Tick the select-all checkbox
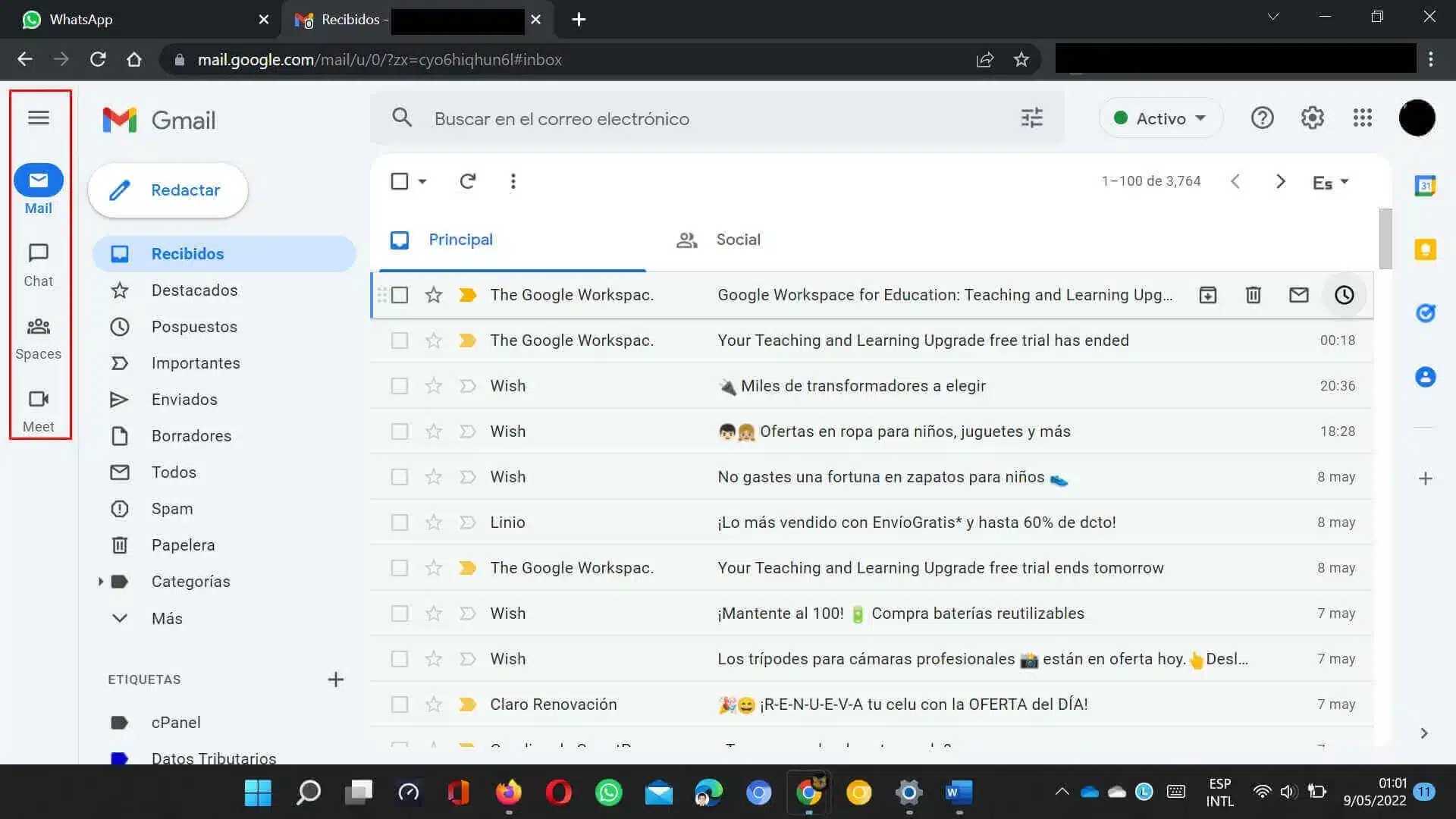Viewport: 1456px width, 819px height. (400, 181)
